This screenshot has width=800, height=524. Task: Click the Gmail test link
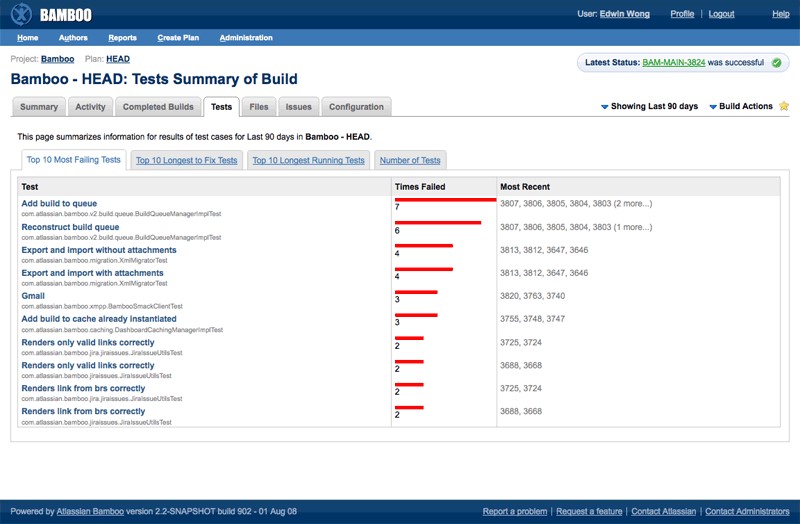[33, 296]
